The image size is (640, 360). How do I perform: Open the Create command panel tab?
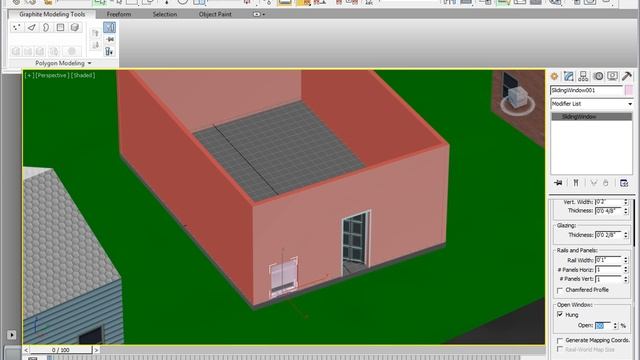pos(554,76)
